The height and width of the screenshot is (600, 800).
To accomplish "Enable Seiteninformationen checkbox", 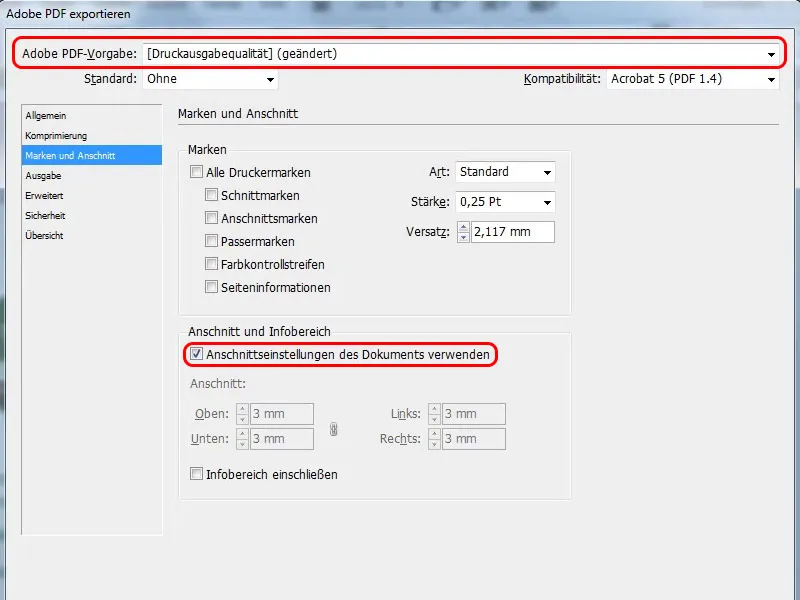I will click(x=211, y=287).
